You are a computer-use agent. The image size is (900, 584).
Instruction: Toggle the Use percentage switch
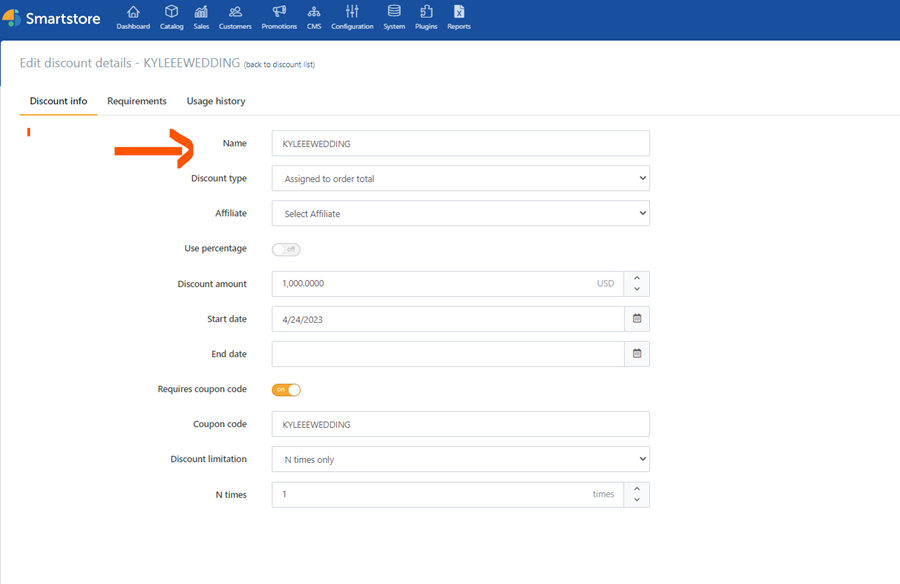tap(286, 249)
